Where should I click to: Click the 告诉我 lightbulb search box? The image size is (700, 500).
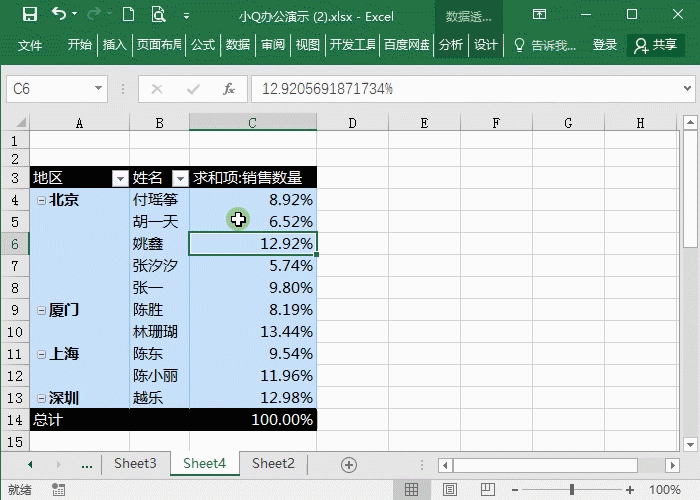545,45
